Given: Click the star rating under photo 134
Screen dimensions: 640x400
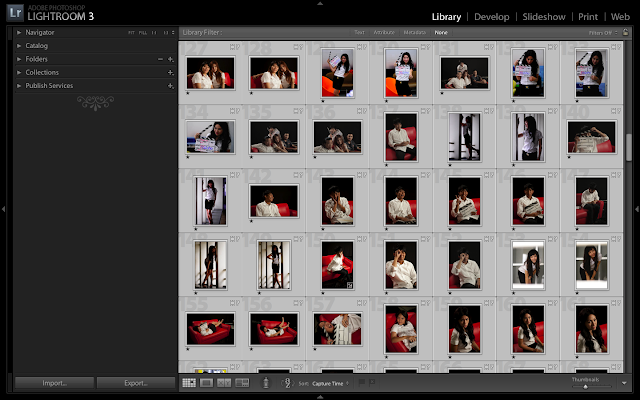Looking at the screenshot, I should (x=188, y=157).
